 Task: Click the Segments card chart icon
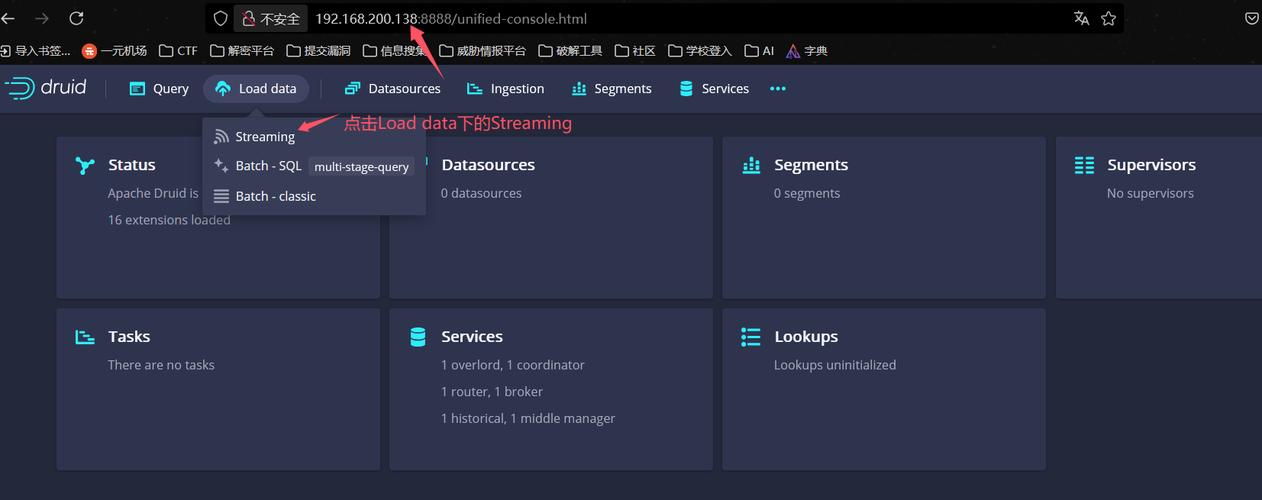point(751,165)
